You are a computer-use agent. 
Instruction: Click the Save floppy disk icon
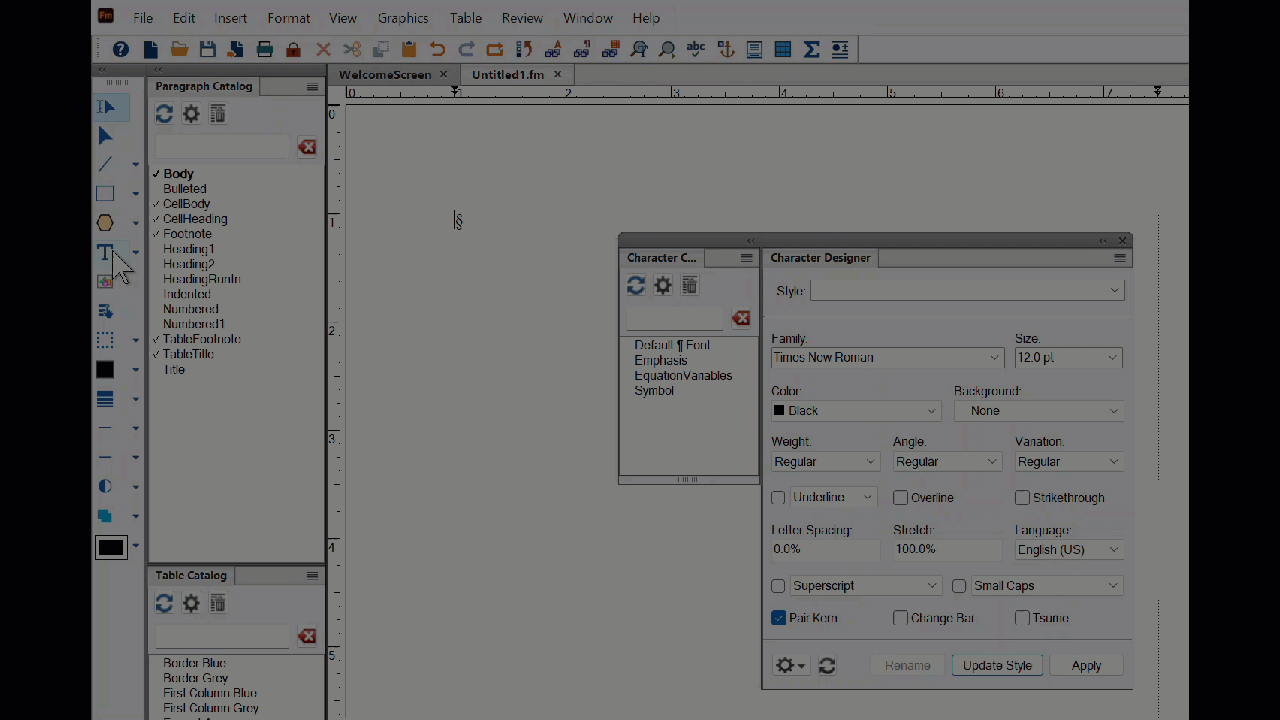point(208,49)
